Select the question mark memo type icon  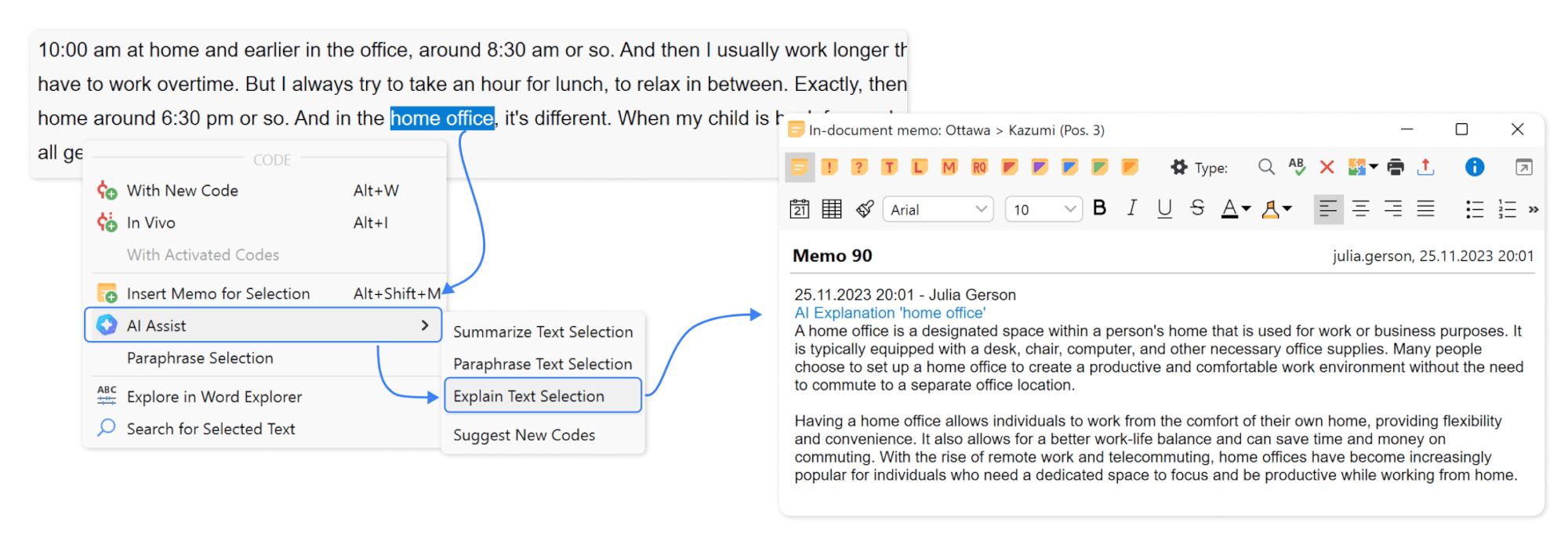pos(859,167)
